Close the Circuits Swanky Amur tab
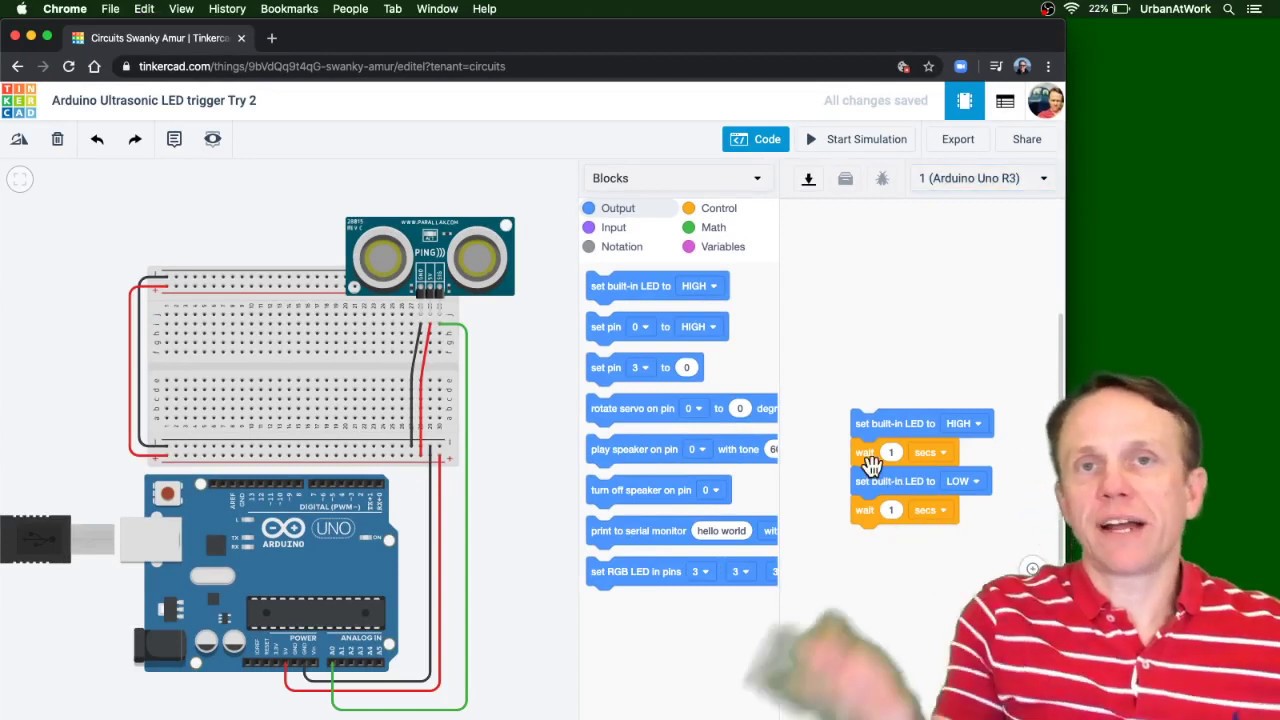1280x720 pixels. (x=241, y=38)
